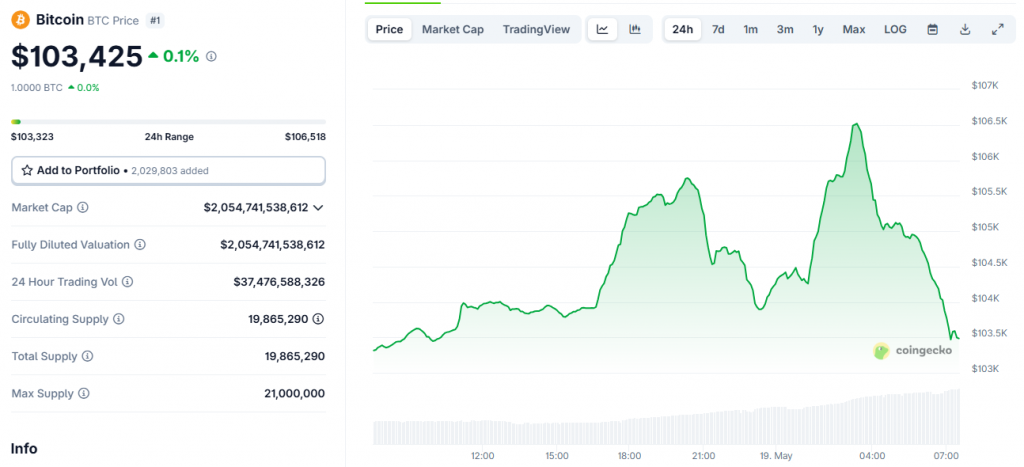The height and width of the screenshot is (467, 1024).
Task: Click the 21,000,000 max supply value
Action: [x=295, y=394]
